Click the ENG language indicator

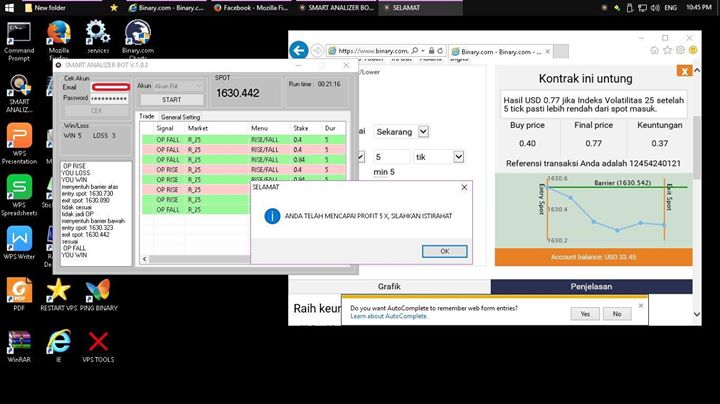tap(670, 8)
